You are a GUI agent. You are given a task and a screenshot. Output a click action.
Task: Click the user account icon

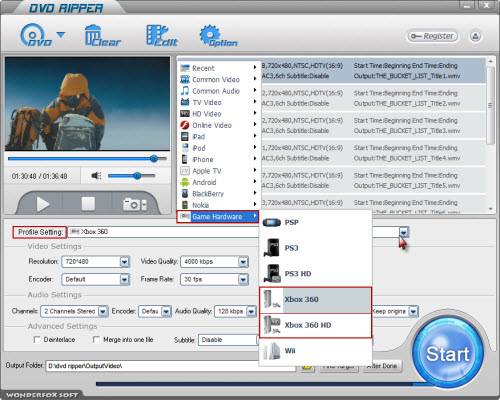pos(475,36)
